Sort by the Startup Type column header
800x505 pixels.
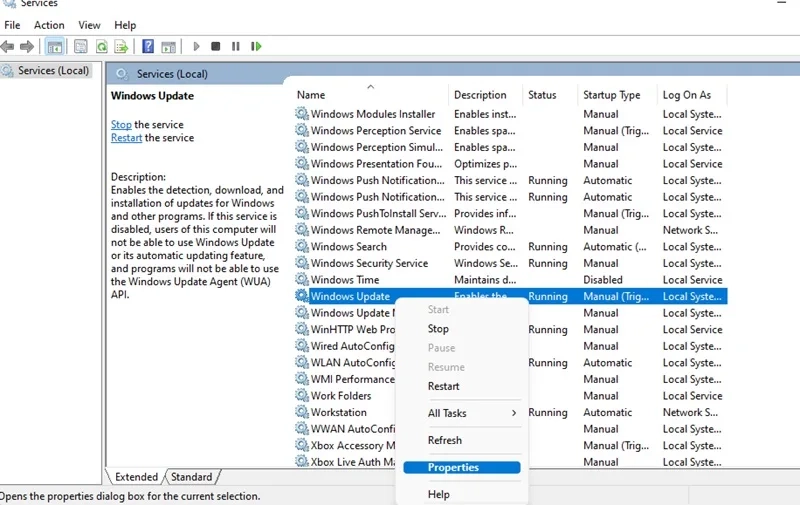611,95
